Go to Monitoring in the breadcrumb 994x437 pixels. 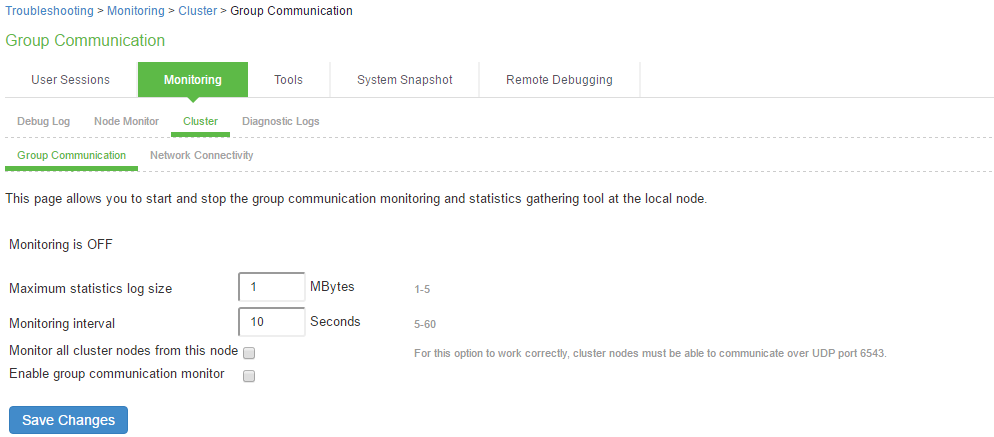[x=136, y=11]
